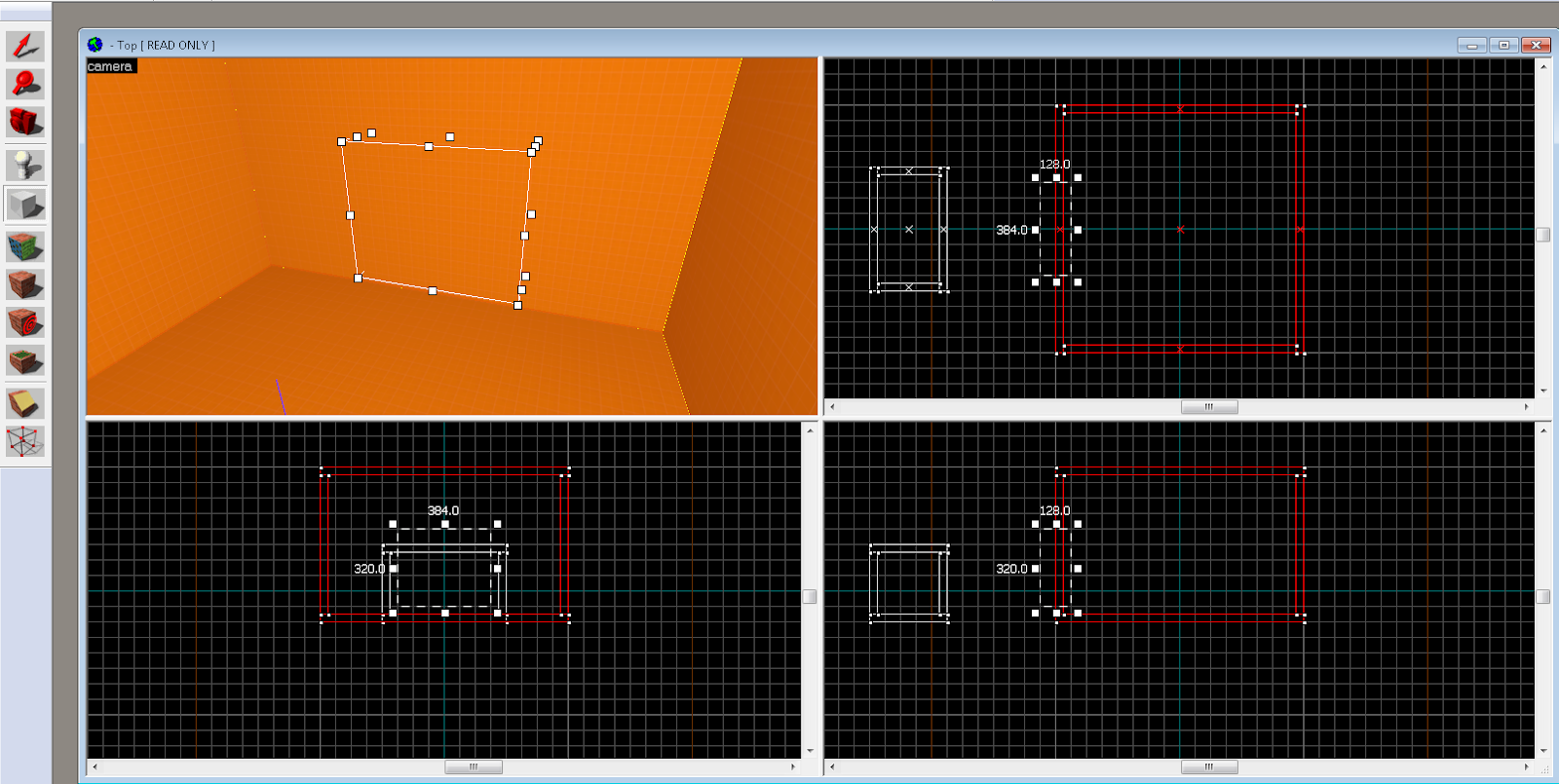Click right arrow of lower-right viewport horizontal scrollbar
Viewport: 1559px width, 784px height.
point(1527,766)
